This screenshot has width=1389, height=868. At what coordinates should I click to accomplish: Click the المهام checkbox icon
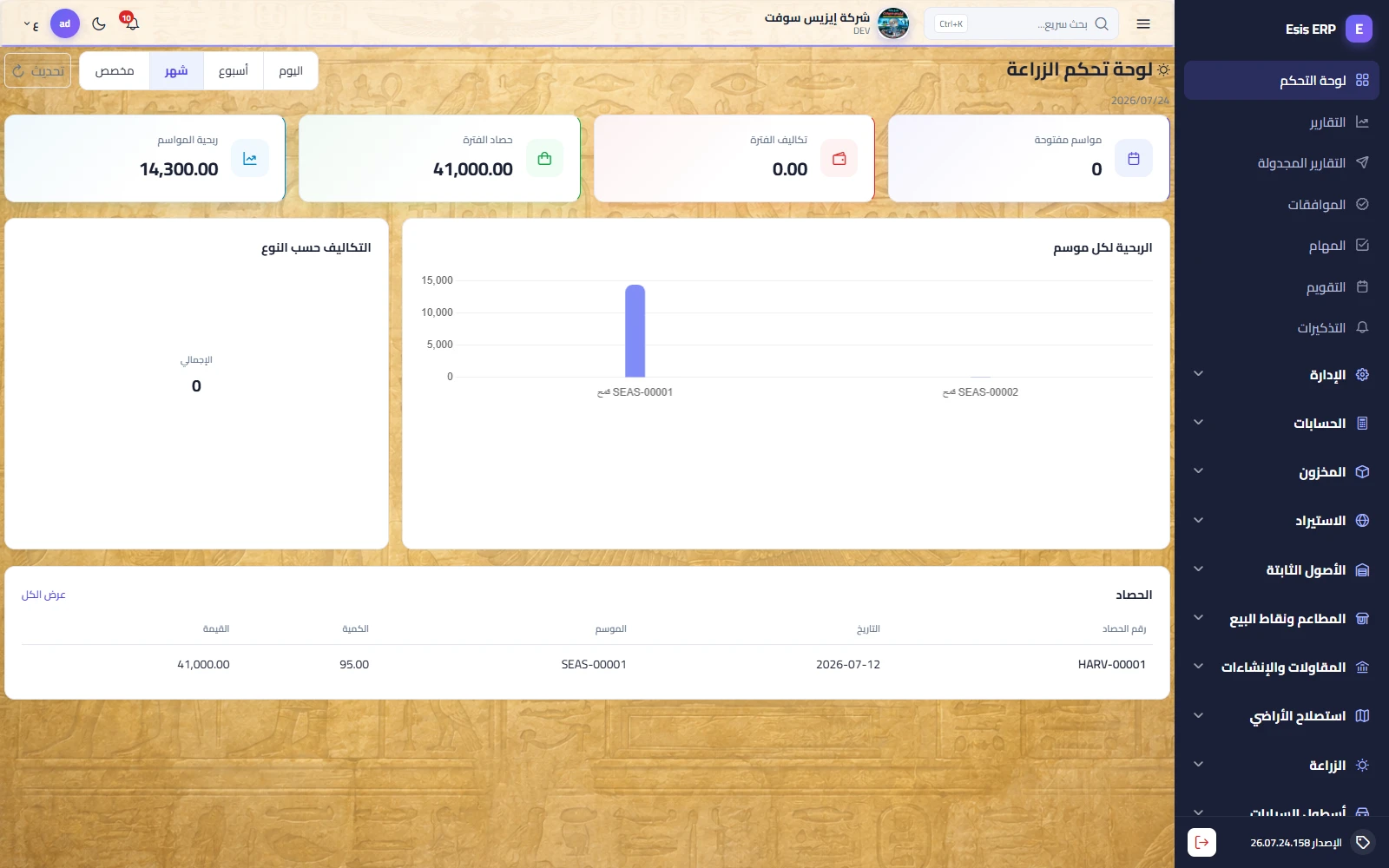pos(1362,246)
